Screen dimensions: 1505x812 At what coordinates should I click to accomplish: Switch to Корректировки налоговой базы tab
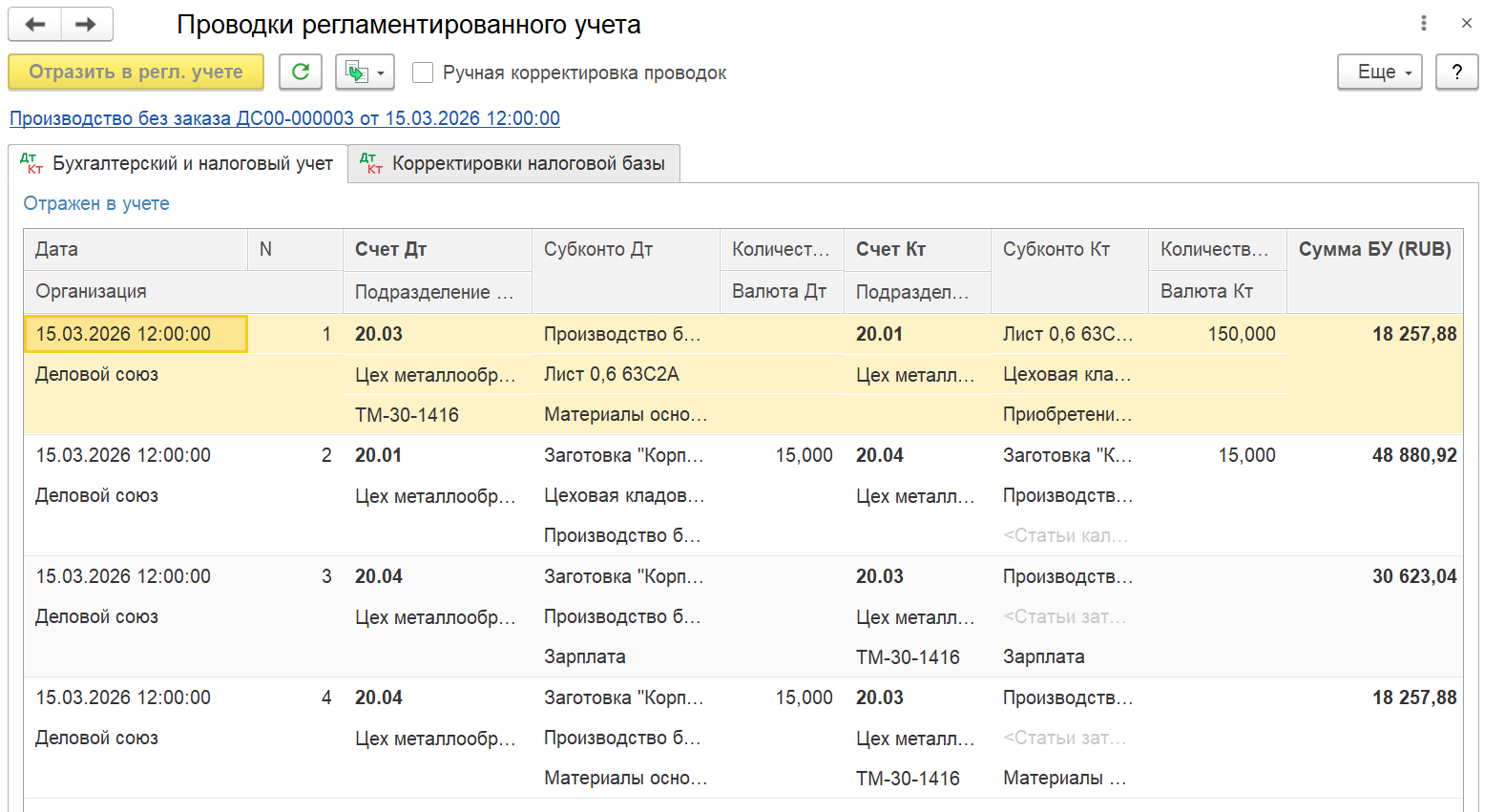(x=513, y=163)
